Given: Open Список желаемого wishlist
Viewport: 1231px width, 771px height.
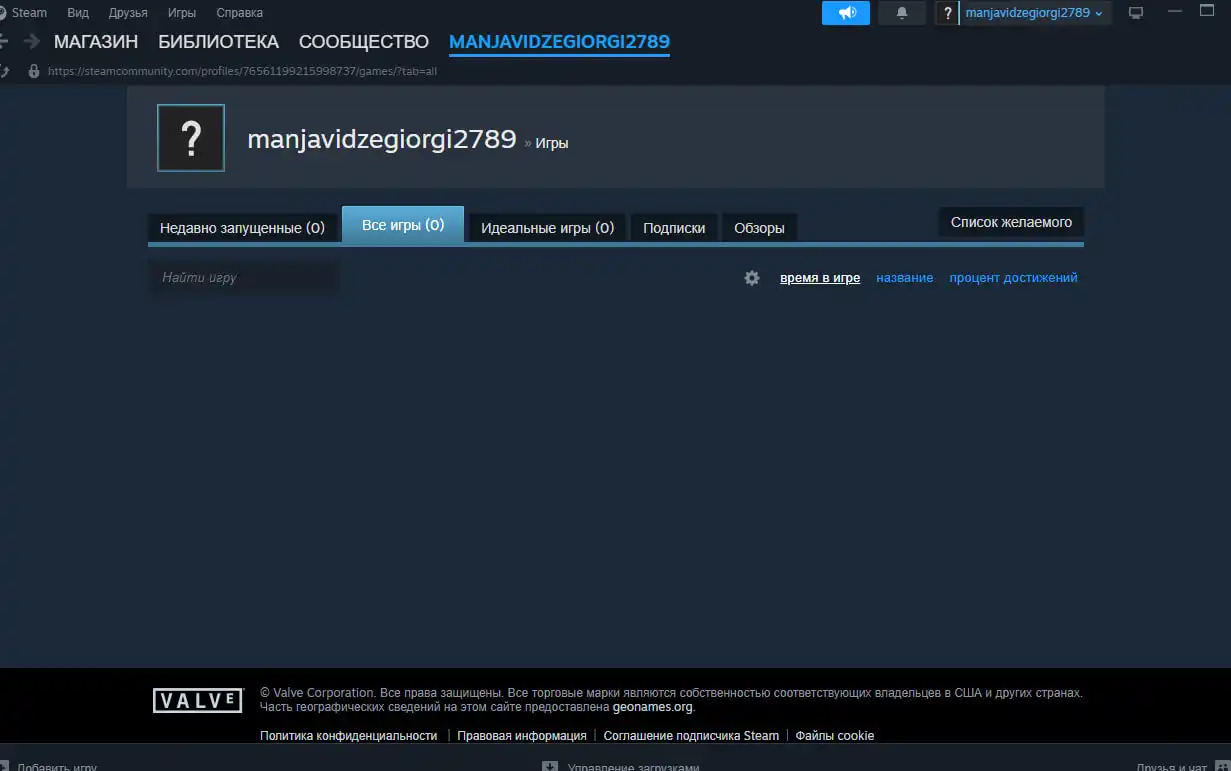Looking at the screenshot, I should tap(1011, 222).
